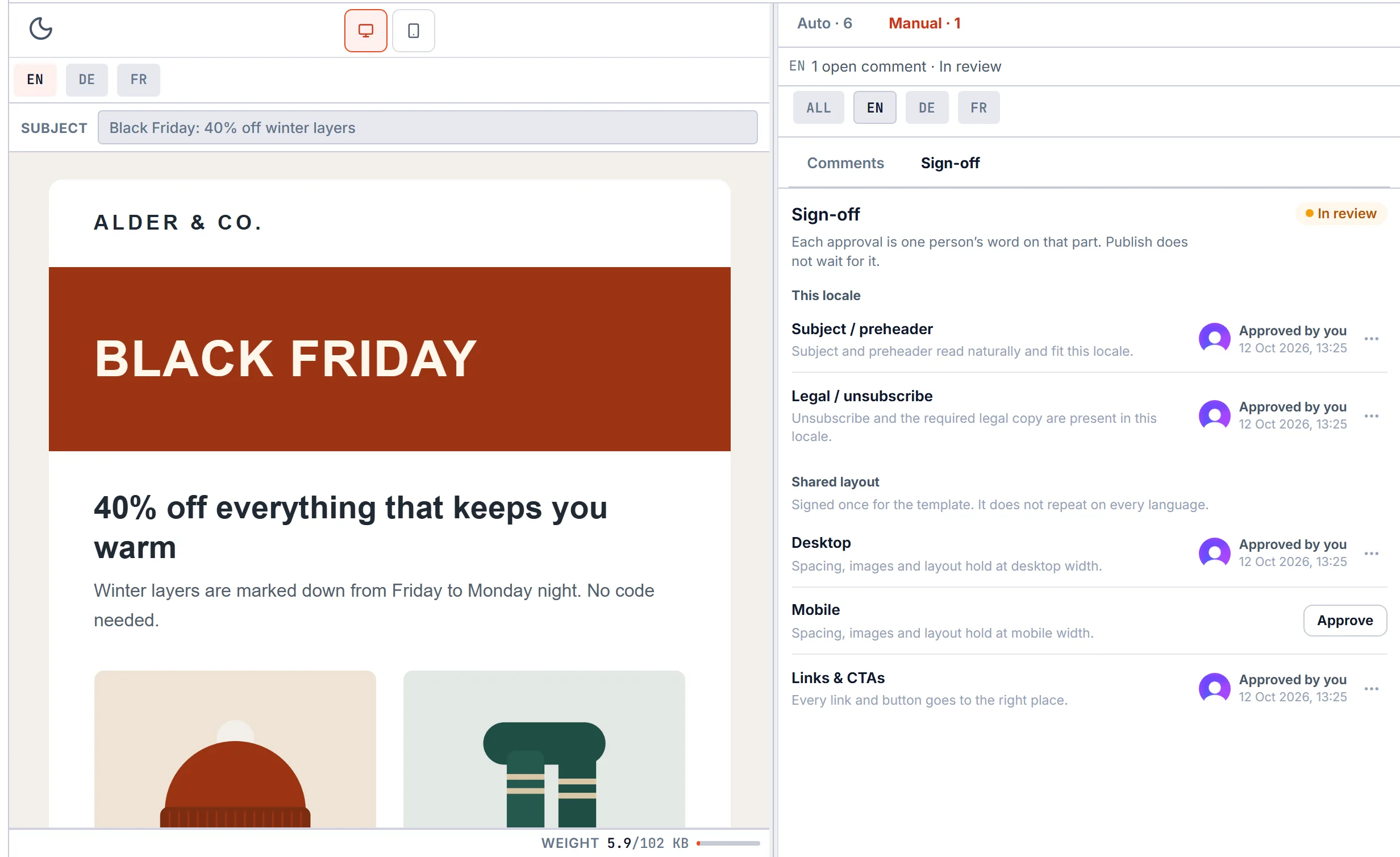Click '1 open comment · In review' status text
1400x857 pixels.
tap(906, 66)
